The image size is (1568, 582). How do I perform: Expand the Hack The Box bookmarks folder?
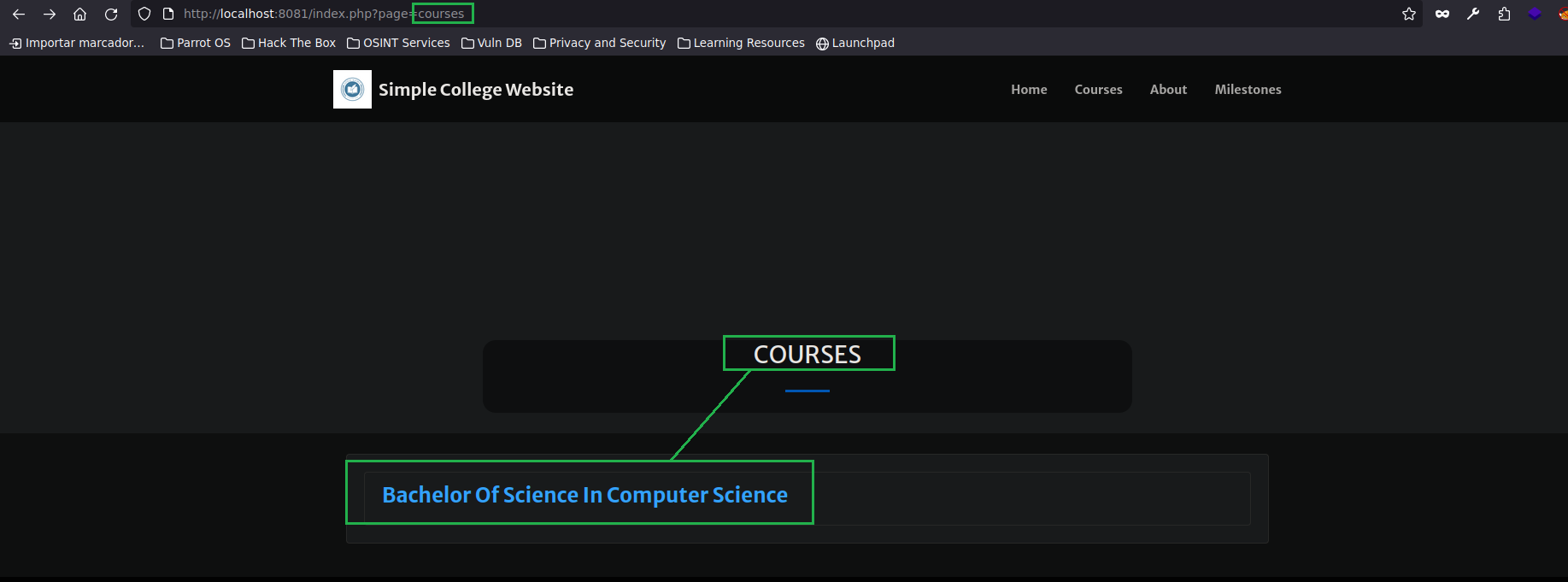(x=289, y=43)
